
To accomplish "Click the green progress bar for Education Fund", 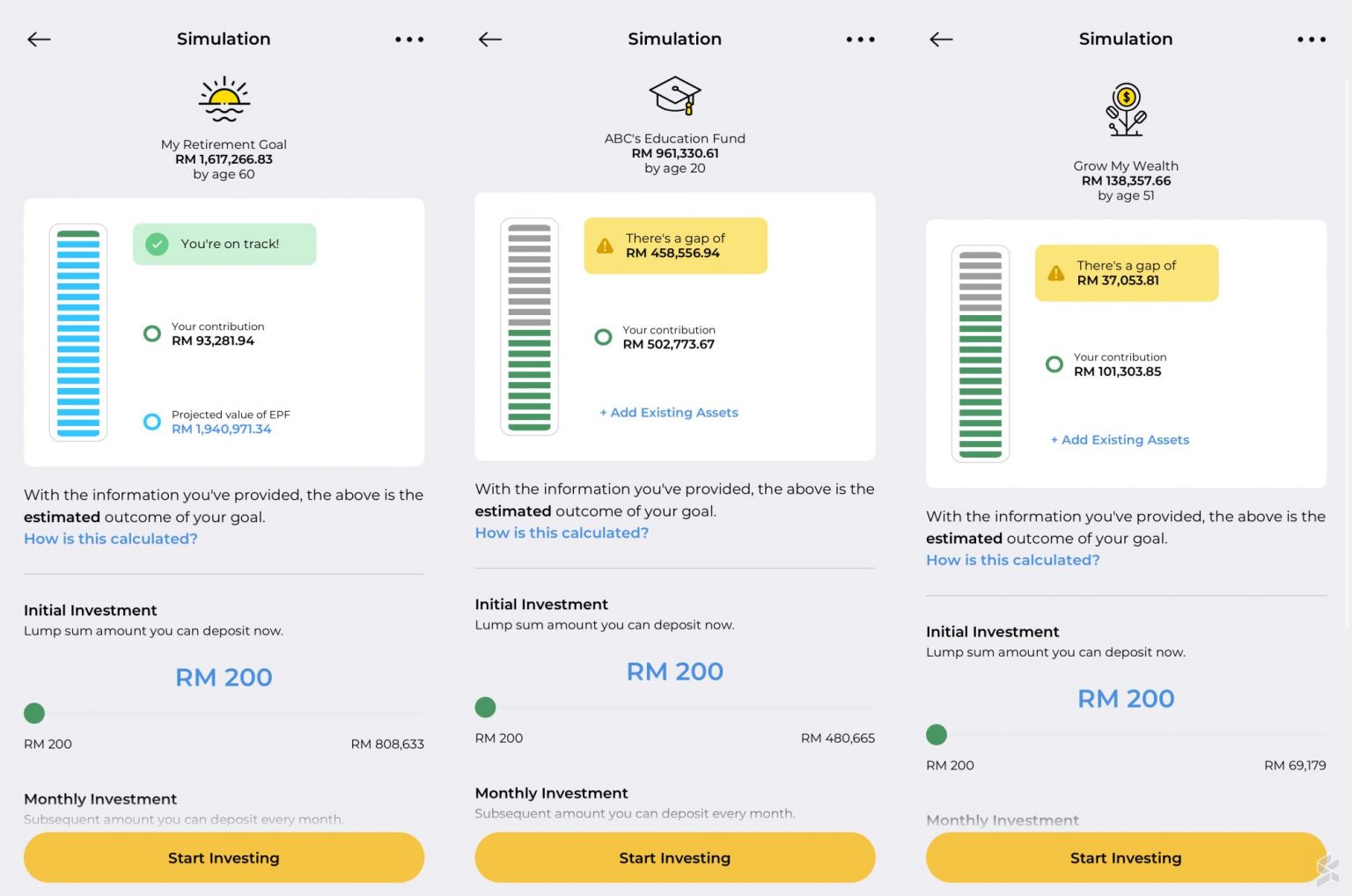I will click(527, 327).
